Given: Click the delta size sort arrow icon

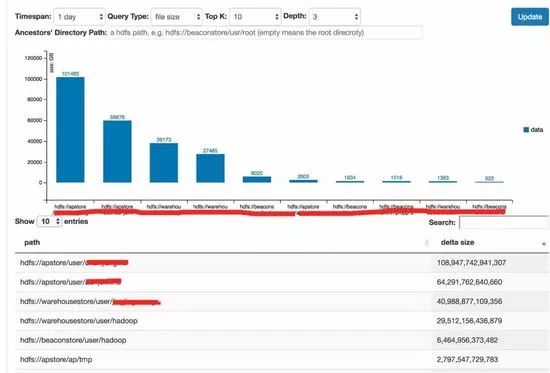Looking at the screenshot, I should pos(544,244).
